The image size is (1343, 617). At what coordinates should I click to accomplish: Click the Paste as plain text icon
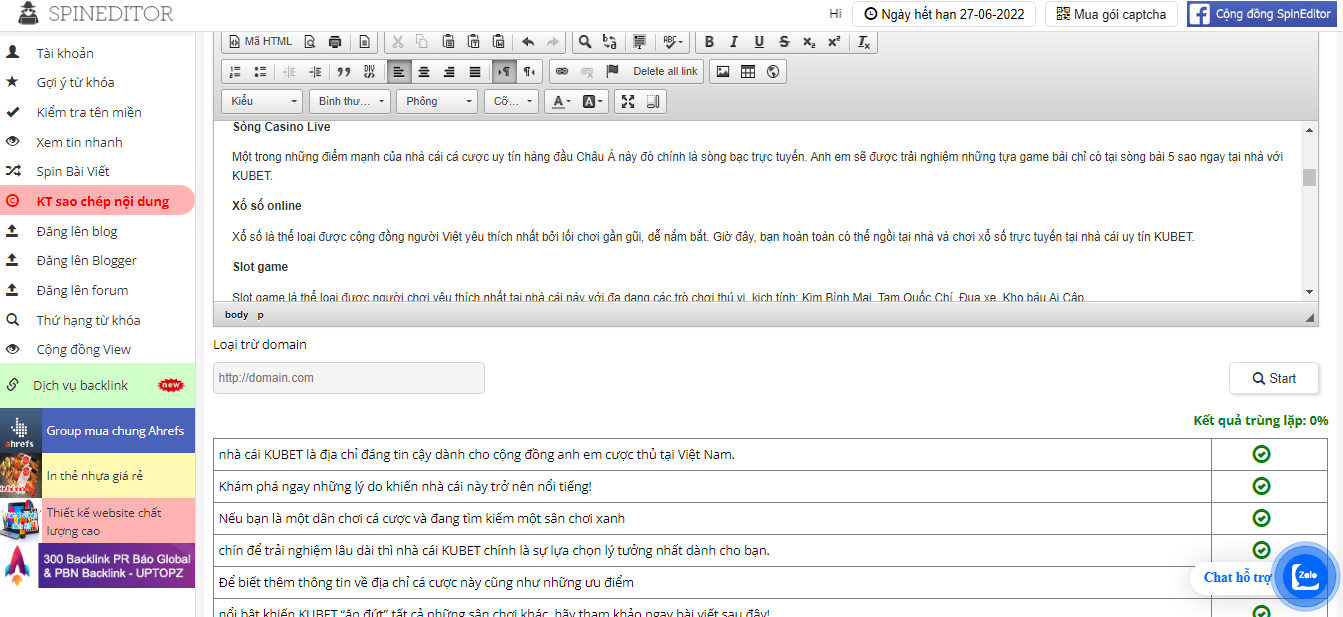(x=473, y=42)
